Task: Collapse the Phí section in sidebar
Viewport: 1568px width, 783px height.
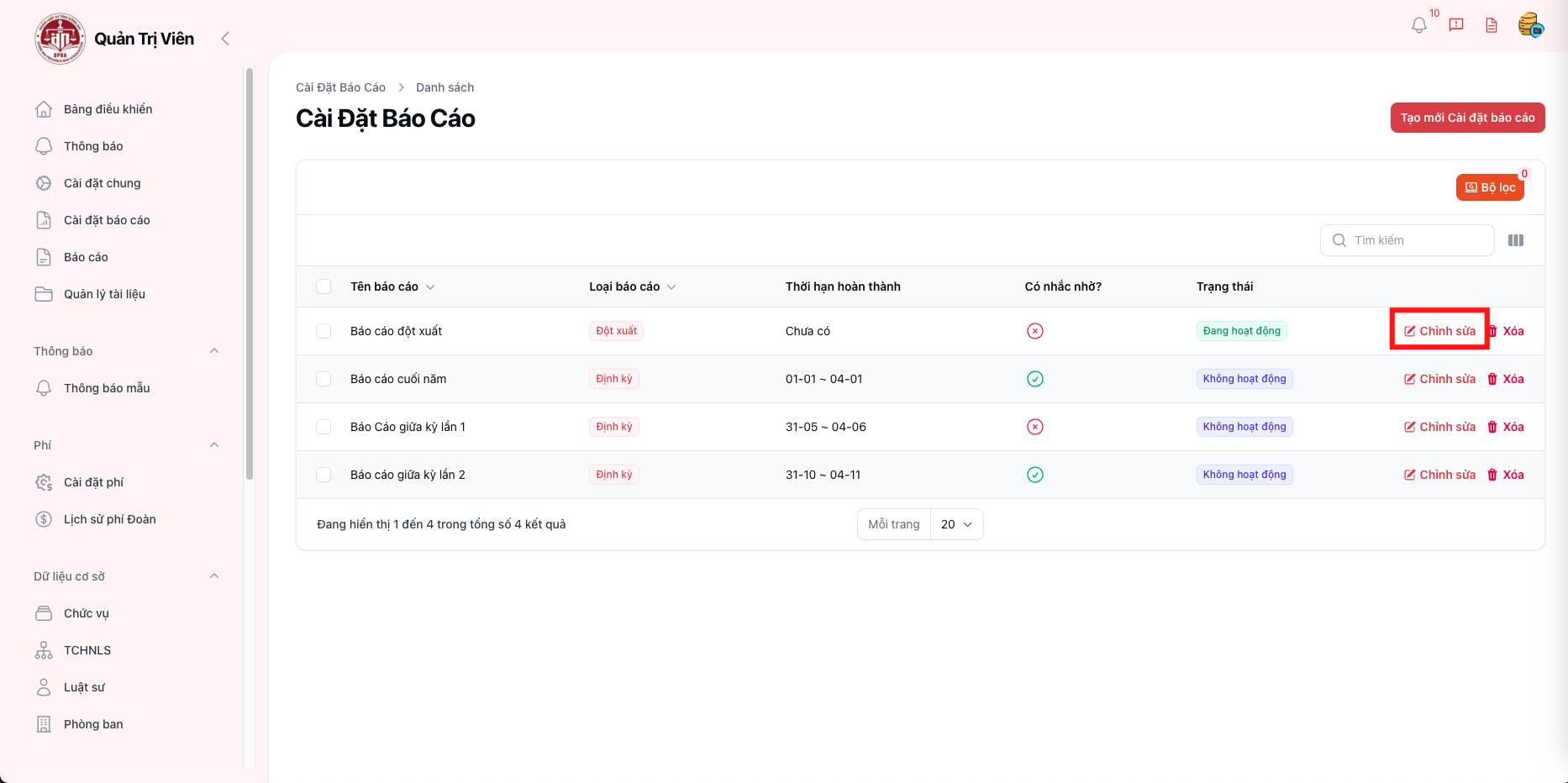Action: 214,445
